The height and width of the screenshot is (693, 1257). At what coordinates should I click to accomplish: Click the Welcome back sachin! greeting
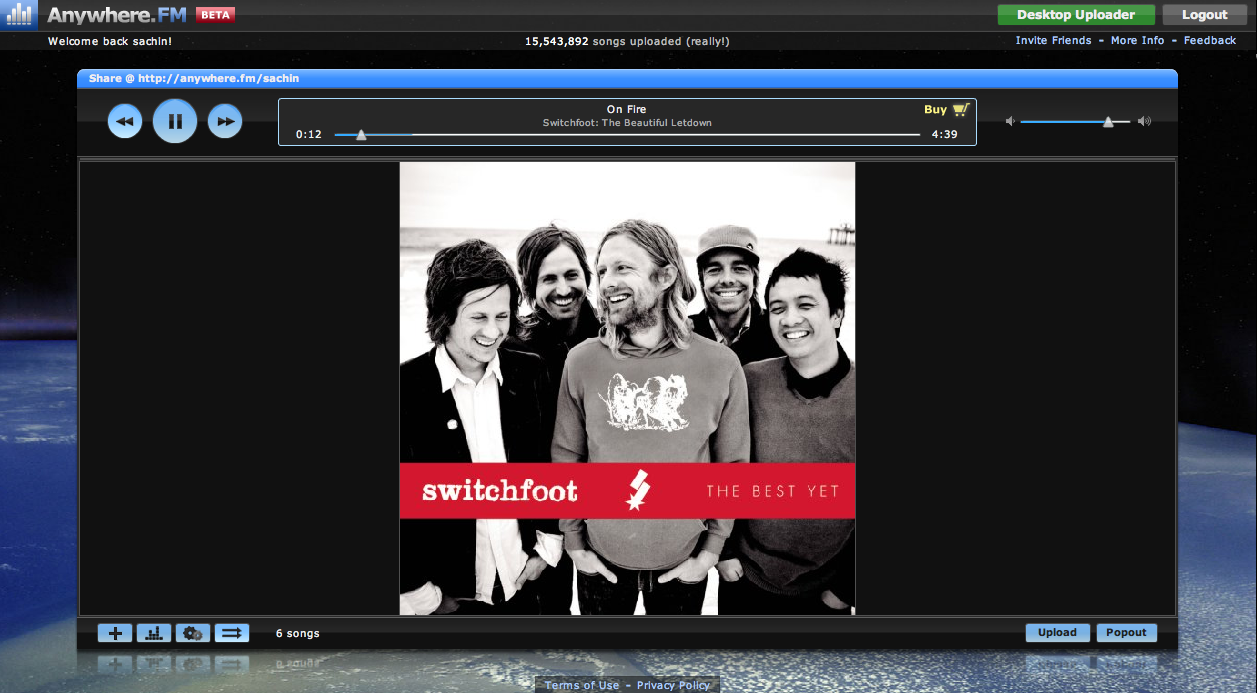[x=110, y=41]
